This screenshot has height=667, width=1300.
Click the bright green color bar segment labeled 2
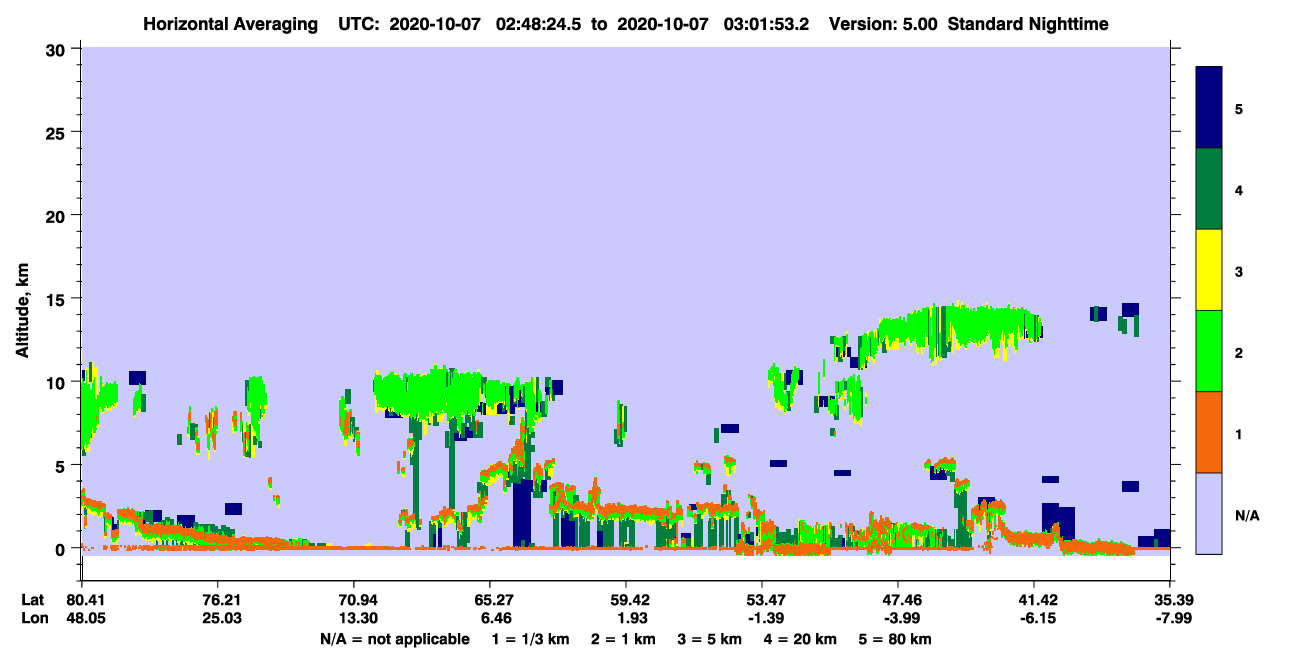coord(1209,351)
